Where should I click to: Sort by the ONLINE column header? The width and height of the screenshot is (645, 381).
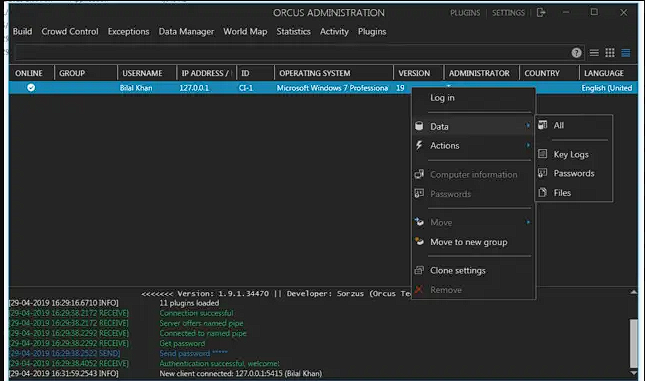click(x=32, y=73)
